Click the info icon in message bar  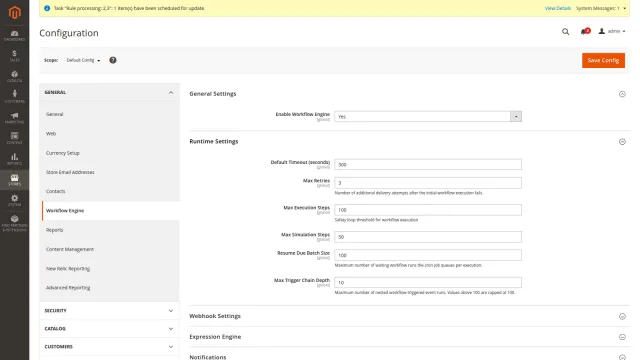[47, 8]
